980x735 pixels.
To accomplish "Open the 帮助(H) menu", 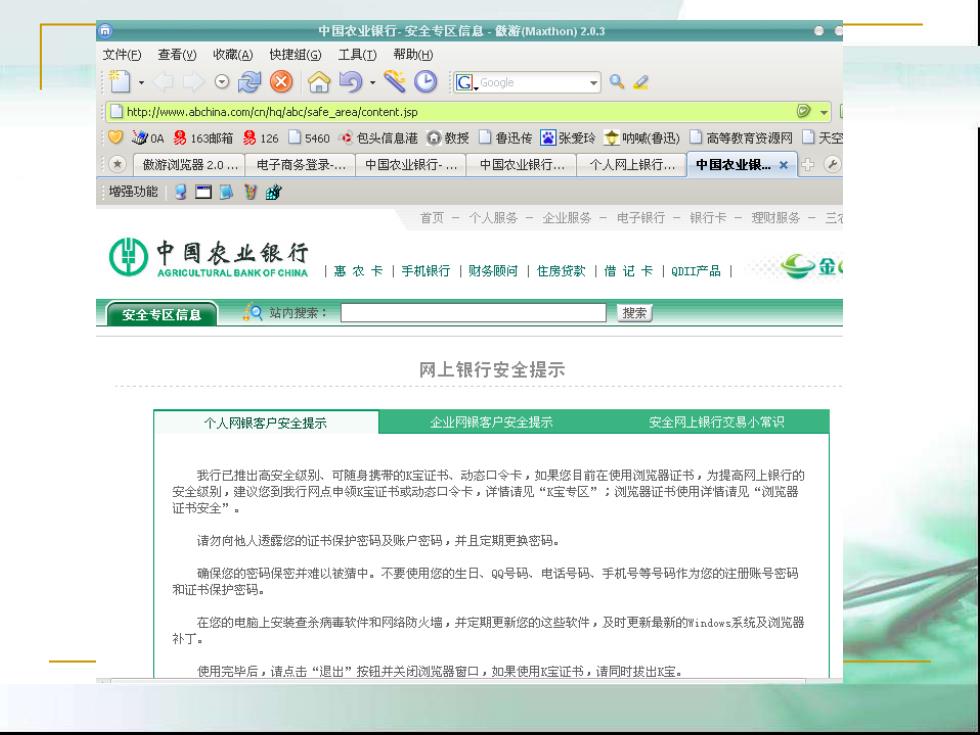I will tap(412, 55).
